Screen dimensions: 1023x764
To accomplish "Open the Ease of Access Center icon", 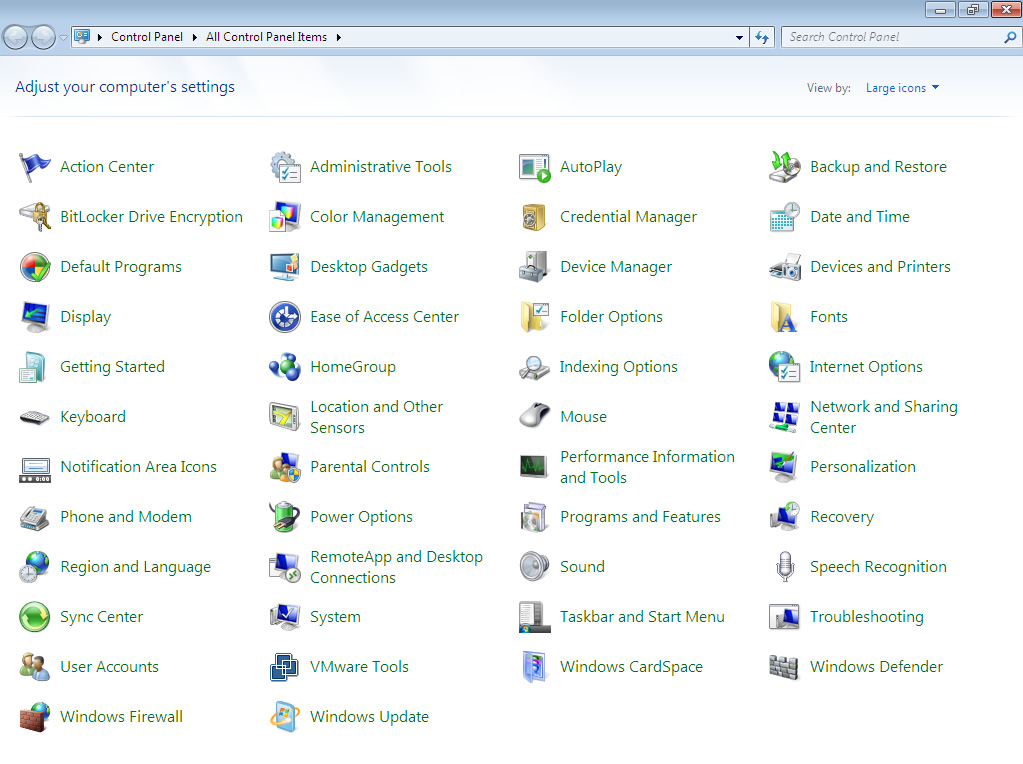I will pyautogui.click(x=285, y=317).
